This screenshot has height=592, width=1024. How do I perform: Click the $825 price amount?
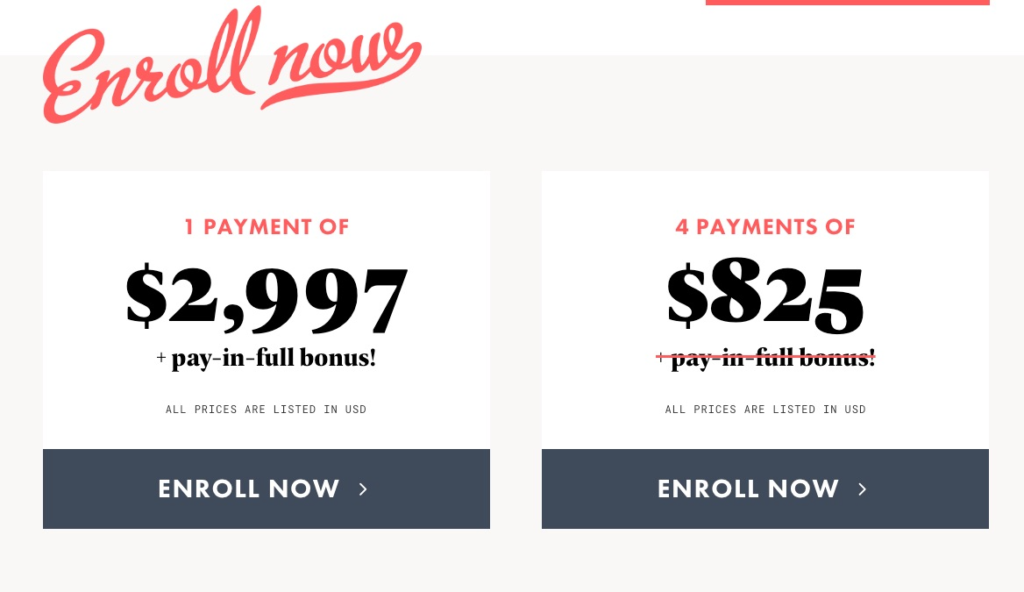pyautogui.click(x=765, y=297)
